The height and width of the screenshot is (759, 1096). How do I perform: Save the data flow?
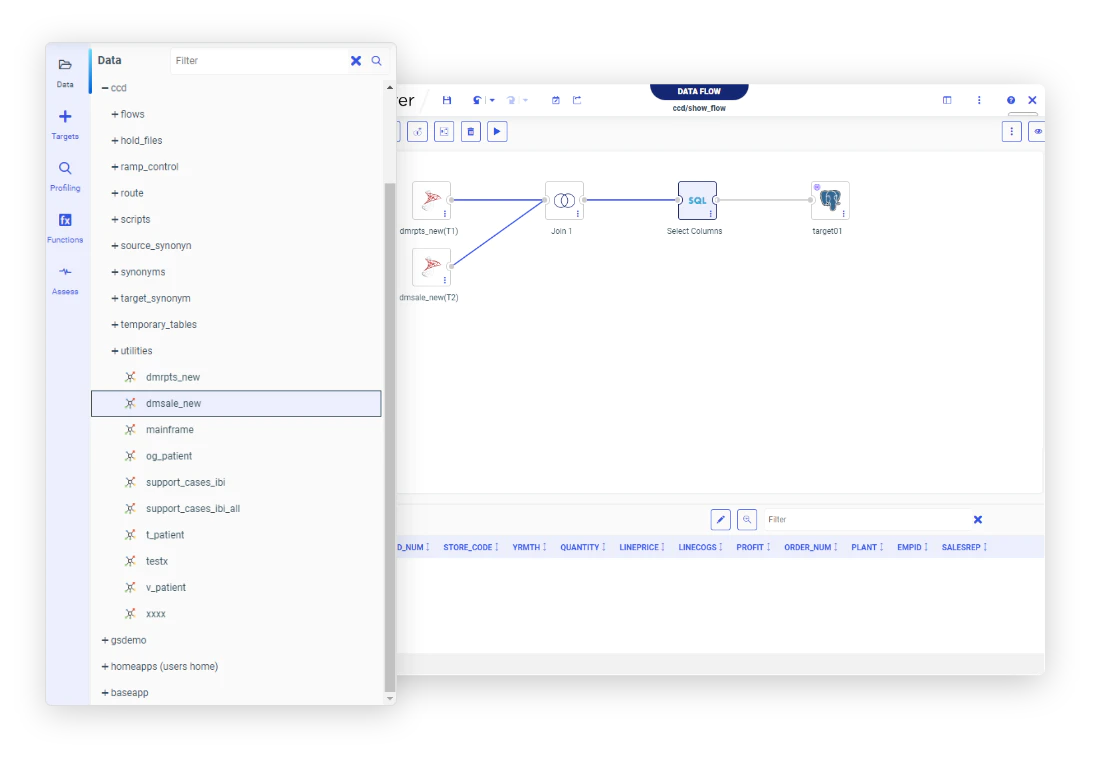[x=447, y=100]
